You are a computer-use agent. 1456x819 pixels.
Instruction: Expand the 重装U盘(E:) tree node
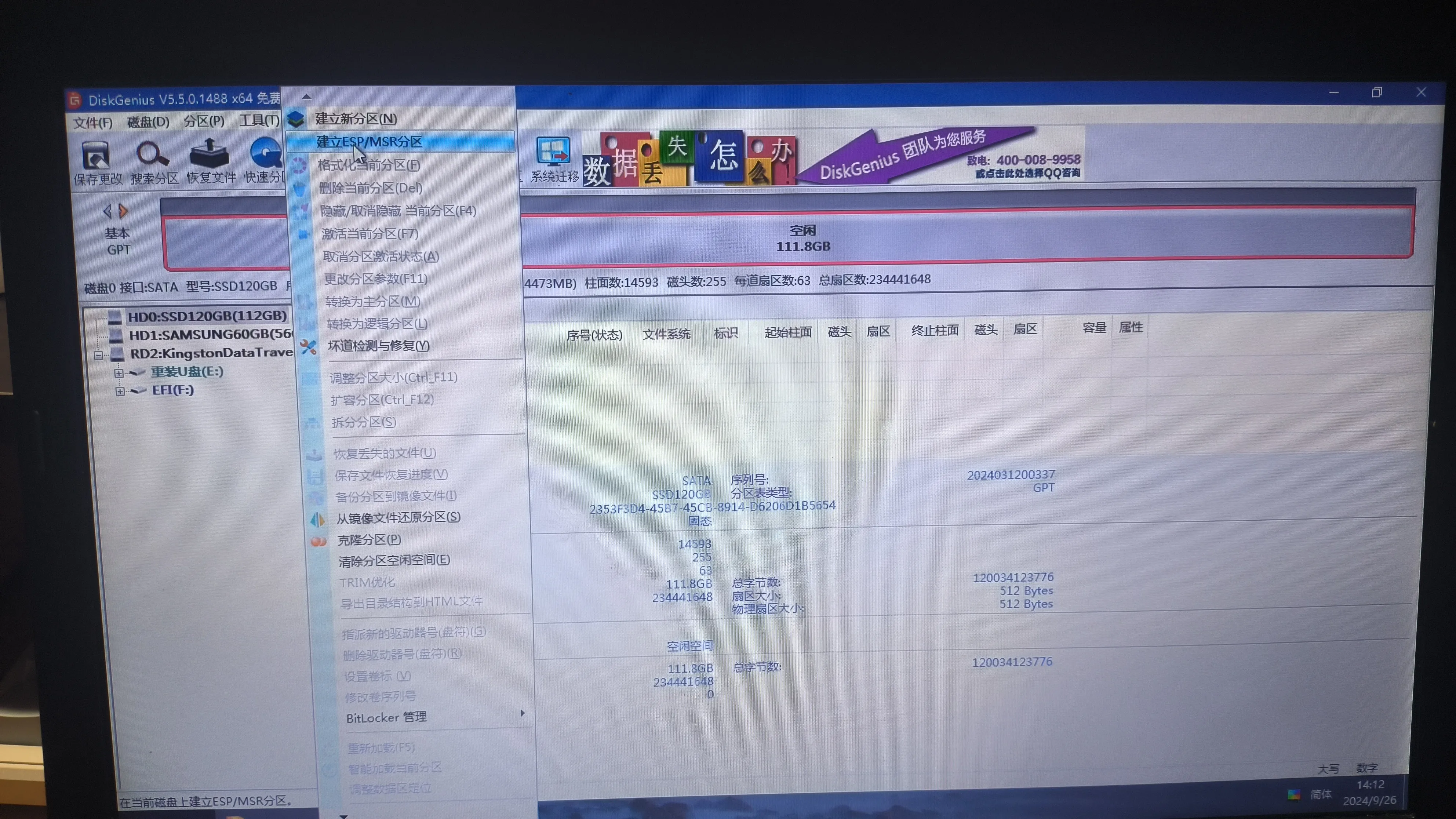pos(119,373)
